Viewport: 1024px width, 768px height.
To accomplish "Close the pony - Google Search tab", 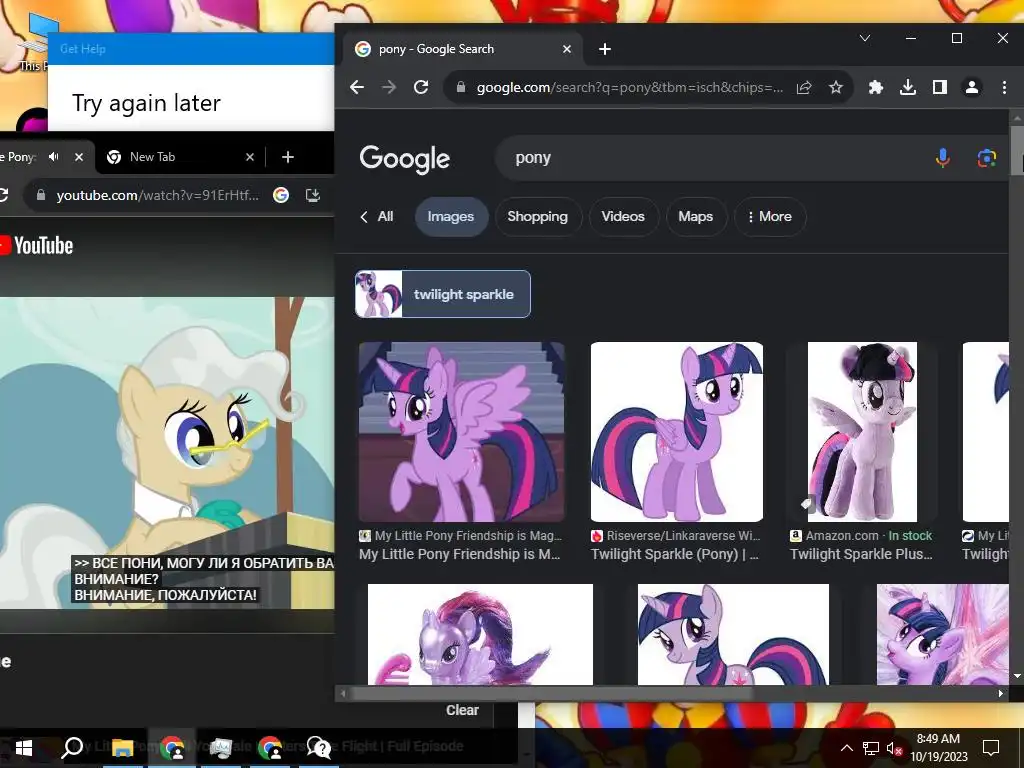I will [x=567, y=49].
